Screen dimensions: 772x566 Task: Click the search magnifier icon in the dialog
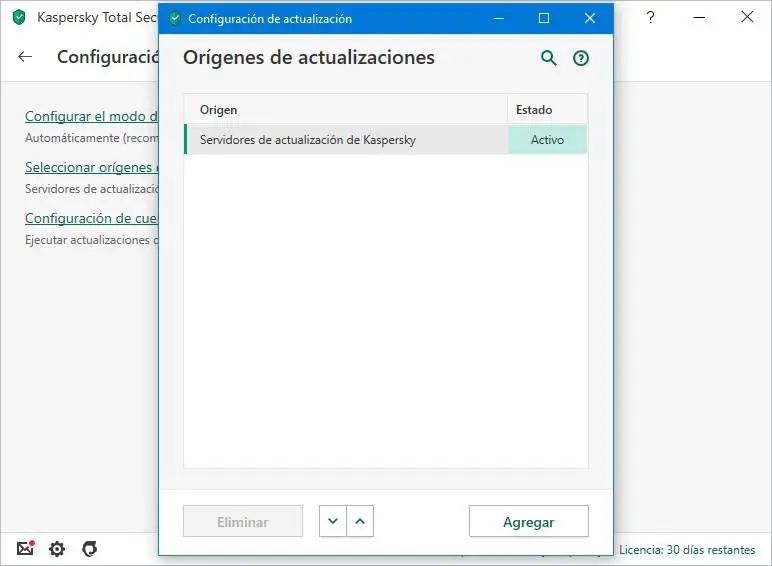pyautogui.click(x=548, y=58)
